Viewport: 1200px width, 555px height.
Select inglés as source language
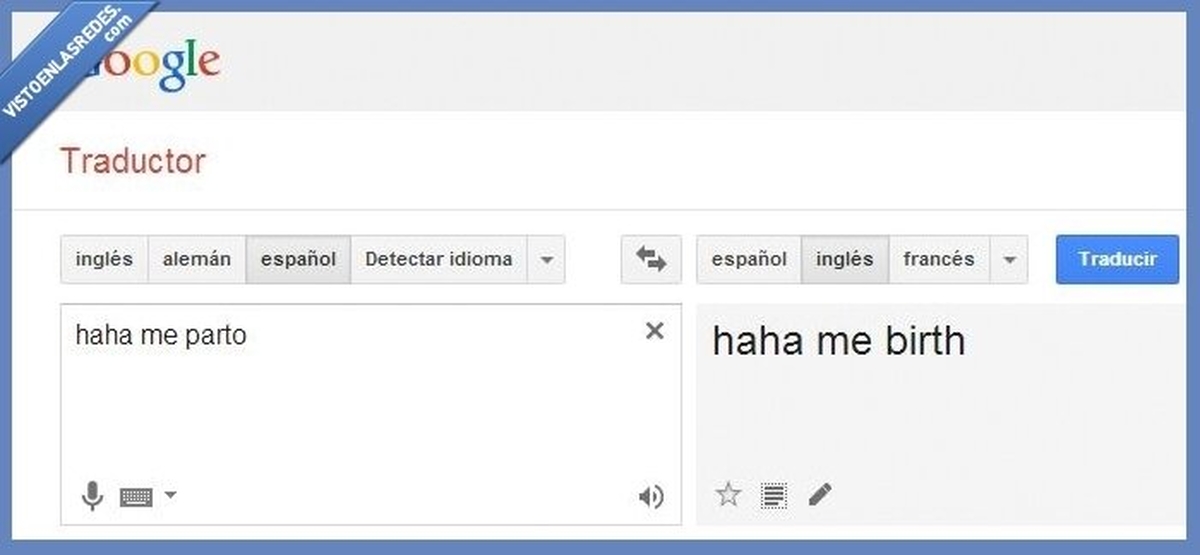[x=104, y=259]
